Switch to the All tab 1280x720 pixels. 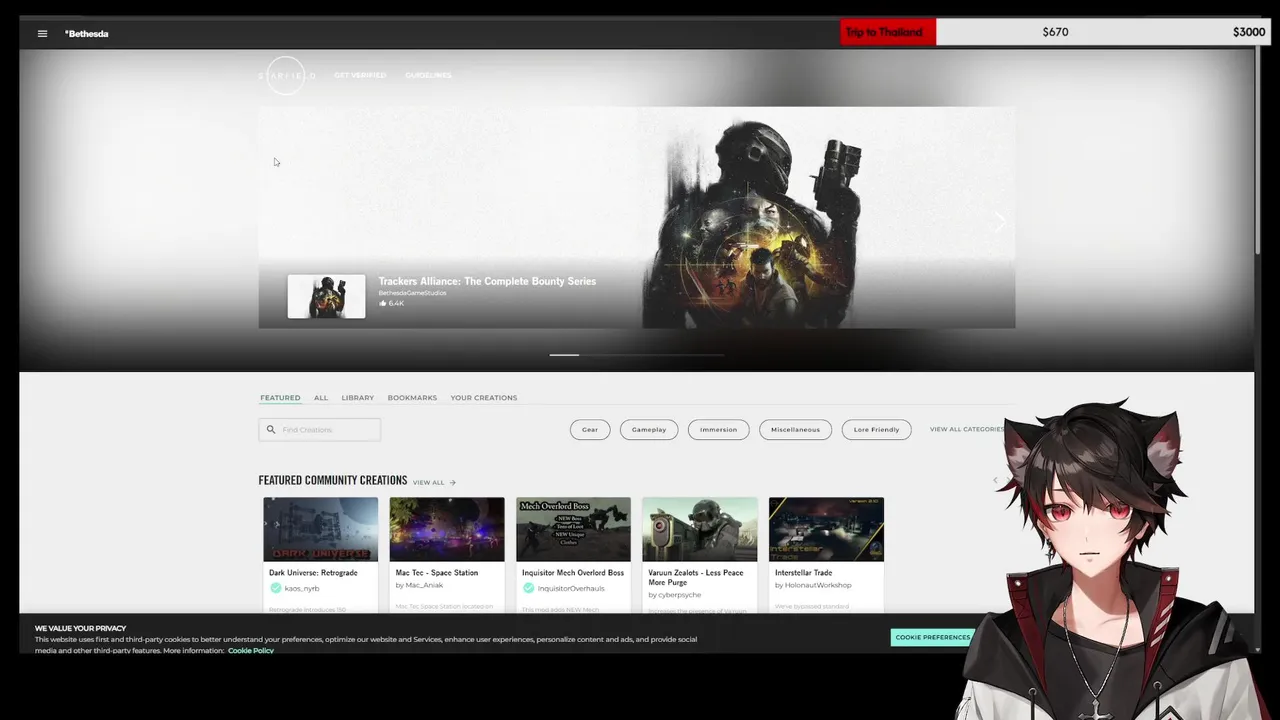pos(321,398)
